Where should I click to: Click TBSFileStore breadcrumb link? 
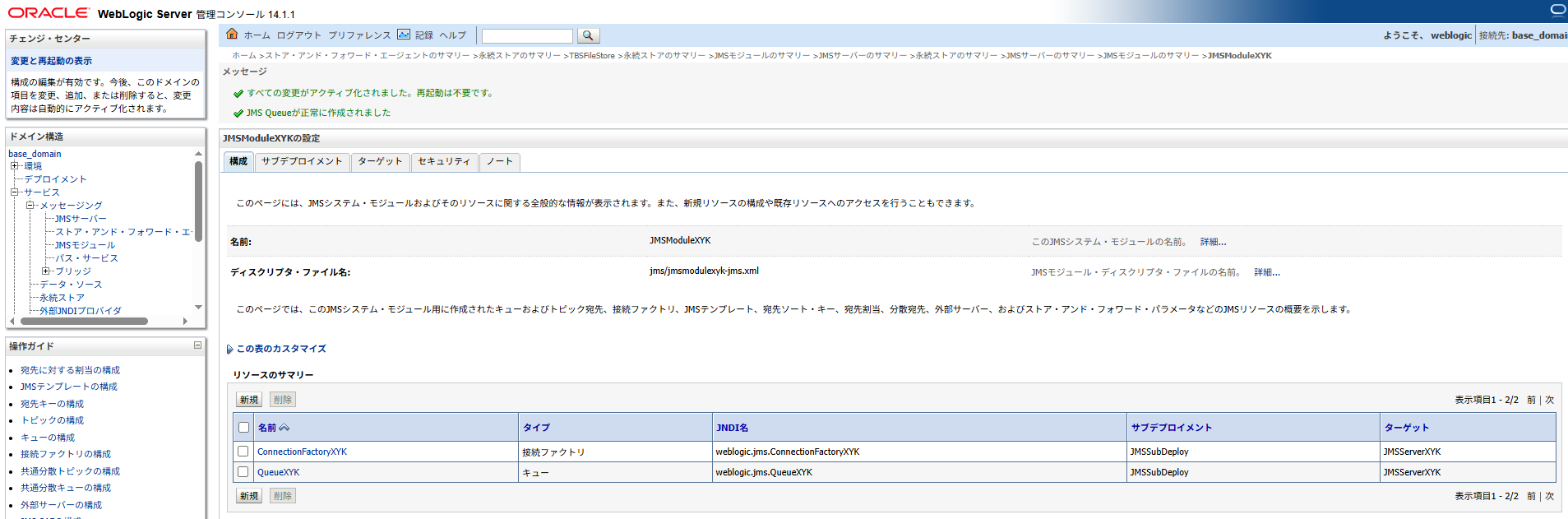(x=592, y=56)
